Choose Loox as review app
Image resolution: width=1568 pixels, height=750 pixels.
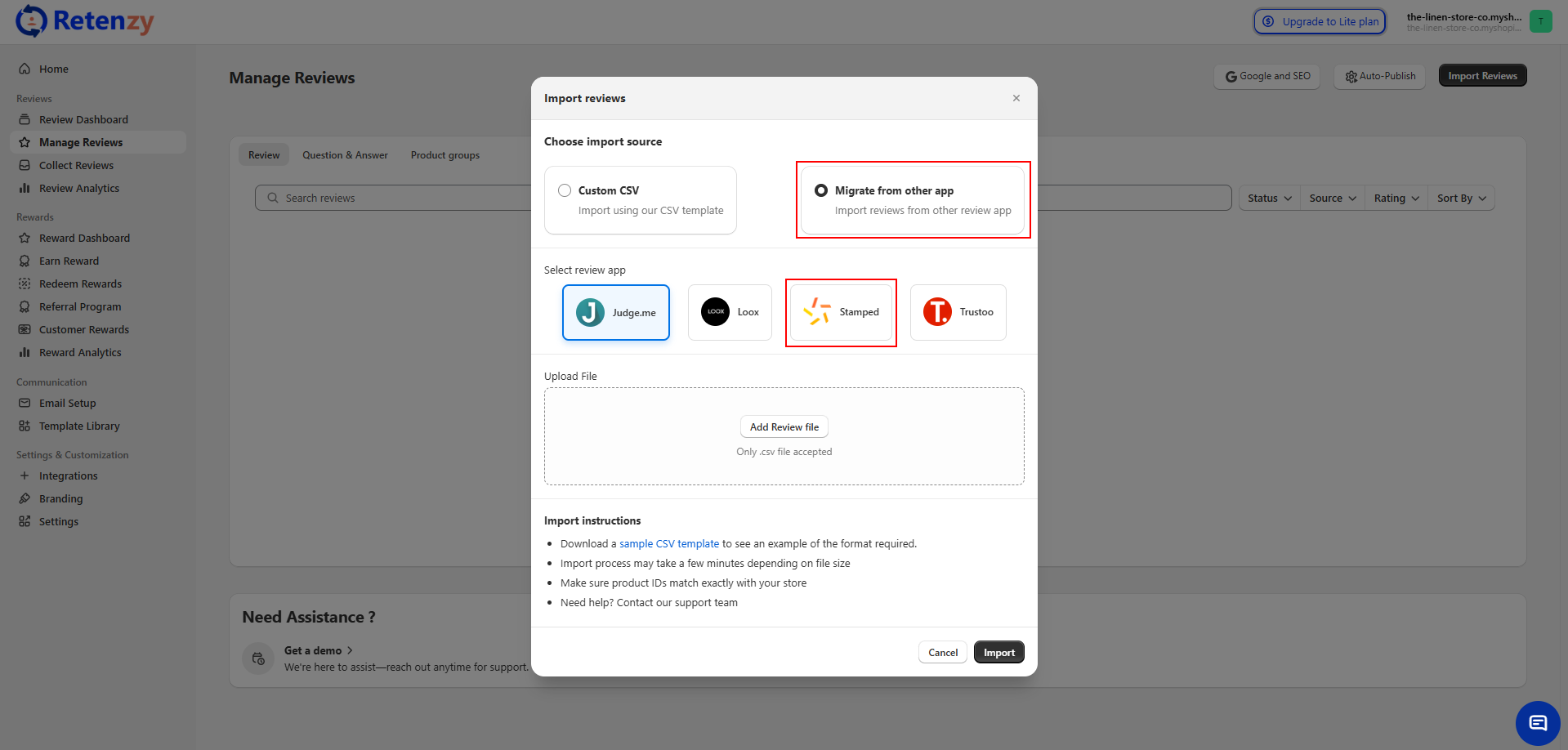(730, 312)
